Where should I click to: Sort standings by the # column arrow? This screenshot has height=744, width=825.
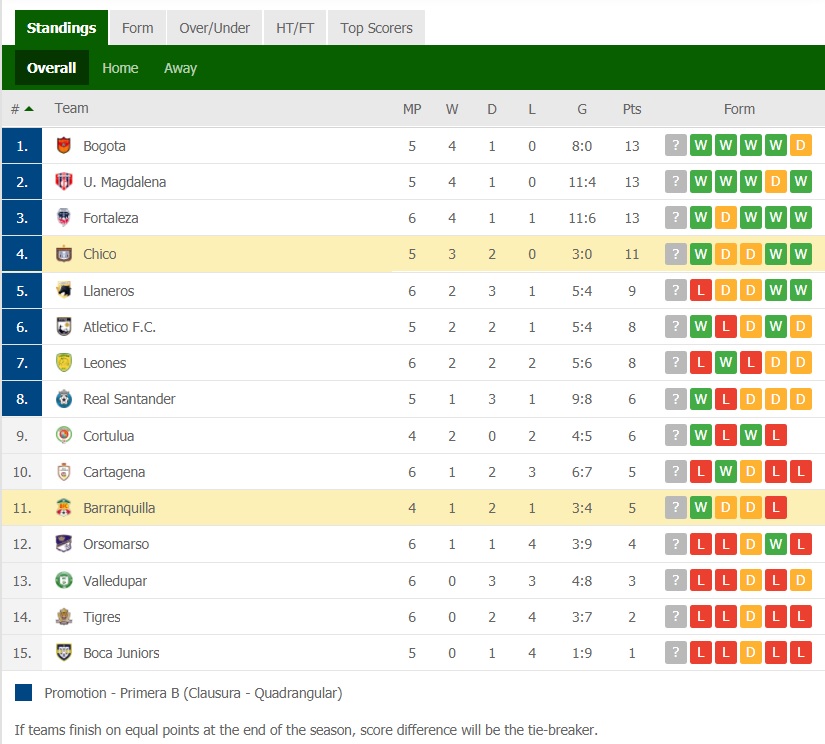coord(29,109)
